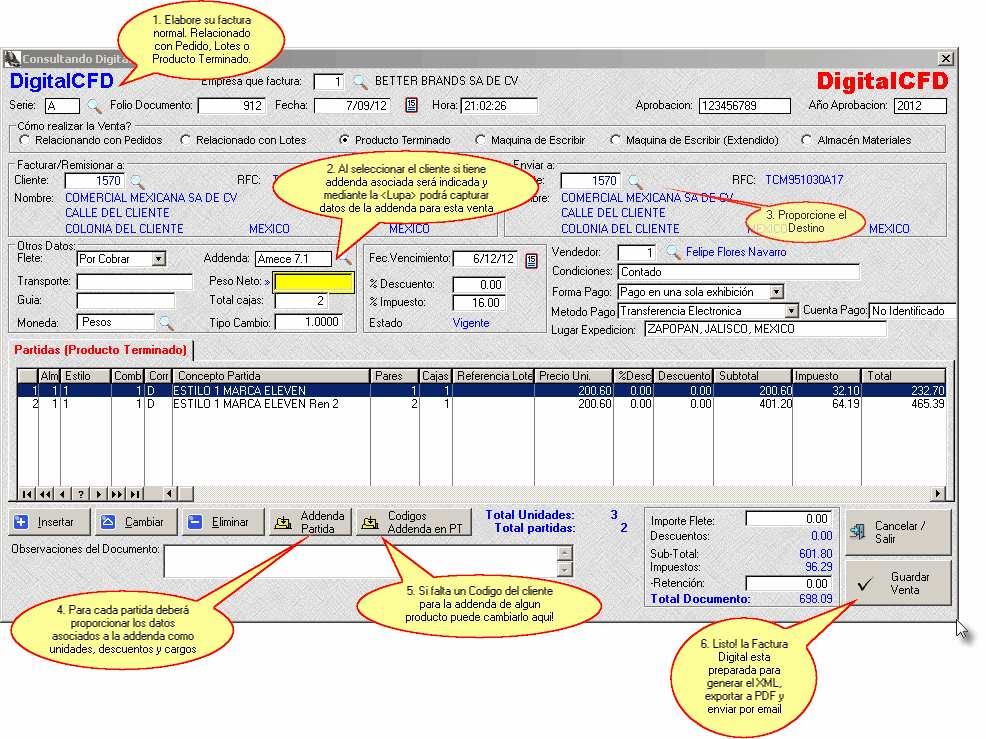Click the Observaciones del Documento text box

click(361, 561)
